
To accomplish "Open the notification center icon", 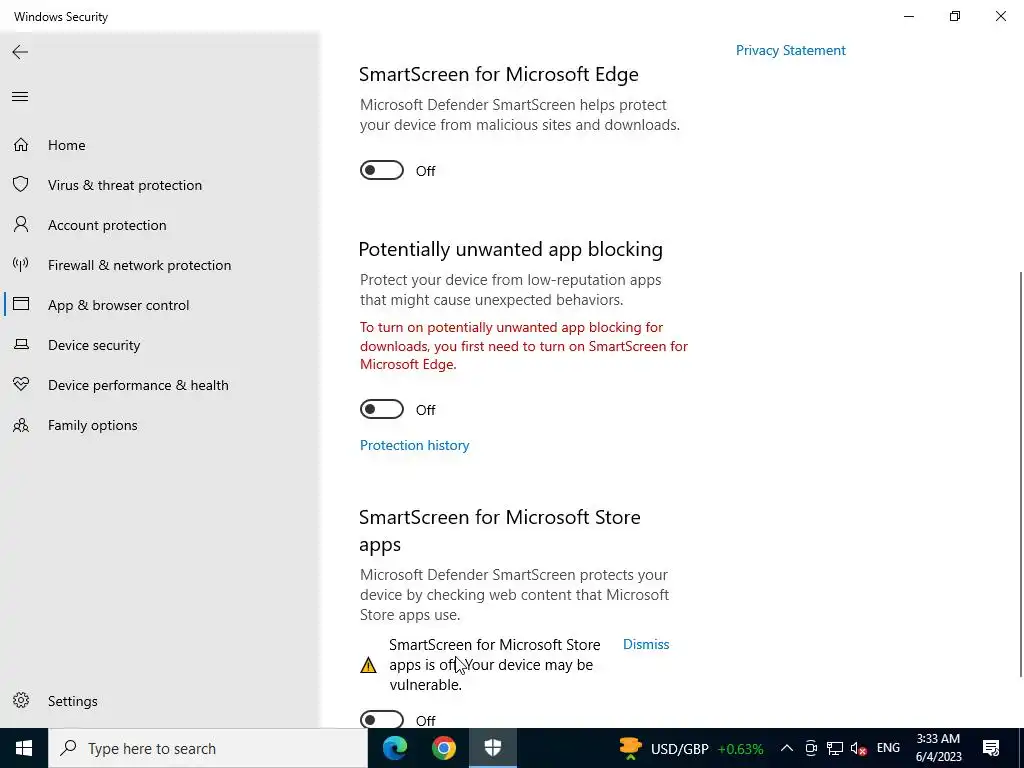I will tap(991, 748).
